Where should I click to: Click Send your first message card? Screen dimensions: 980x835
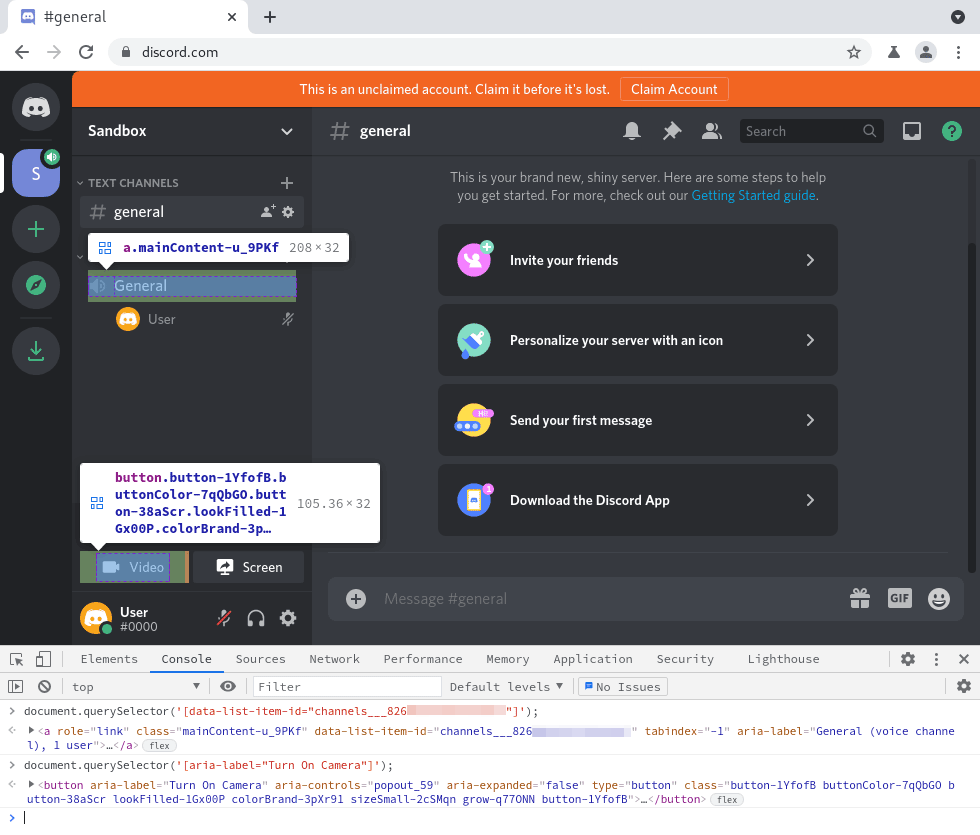click(638, 420)
